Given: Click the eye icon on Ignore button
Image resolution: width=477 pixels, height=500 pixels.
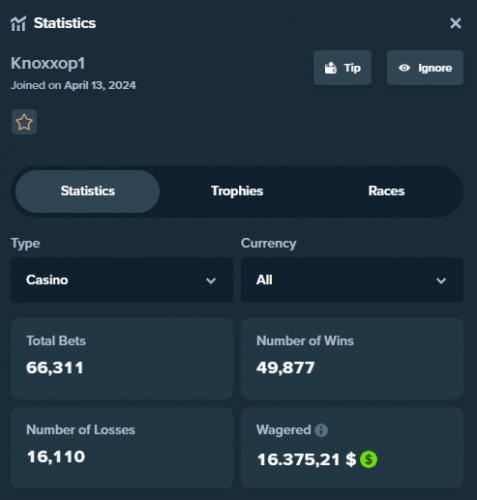Looking at the screenshot, I should 404,68.
